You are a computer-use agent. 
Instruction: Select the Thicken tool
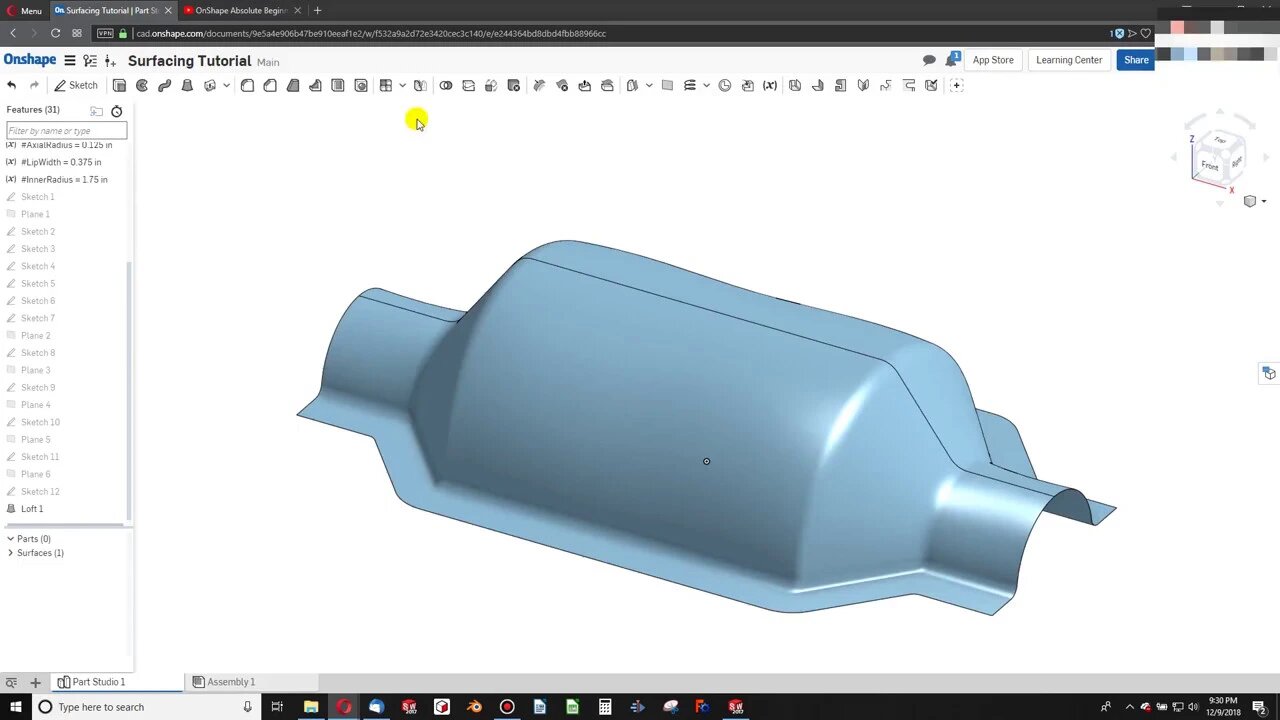[x=210, y=85]
